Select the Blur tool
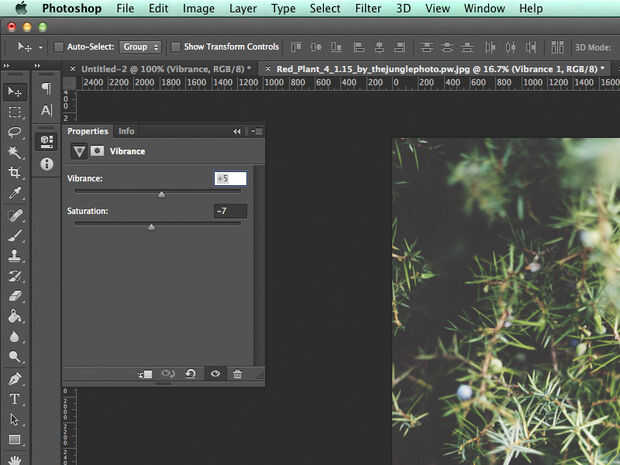This screenshot has height=465, width=620. [15, 336]
